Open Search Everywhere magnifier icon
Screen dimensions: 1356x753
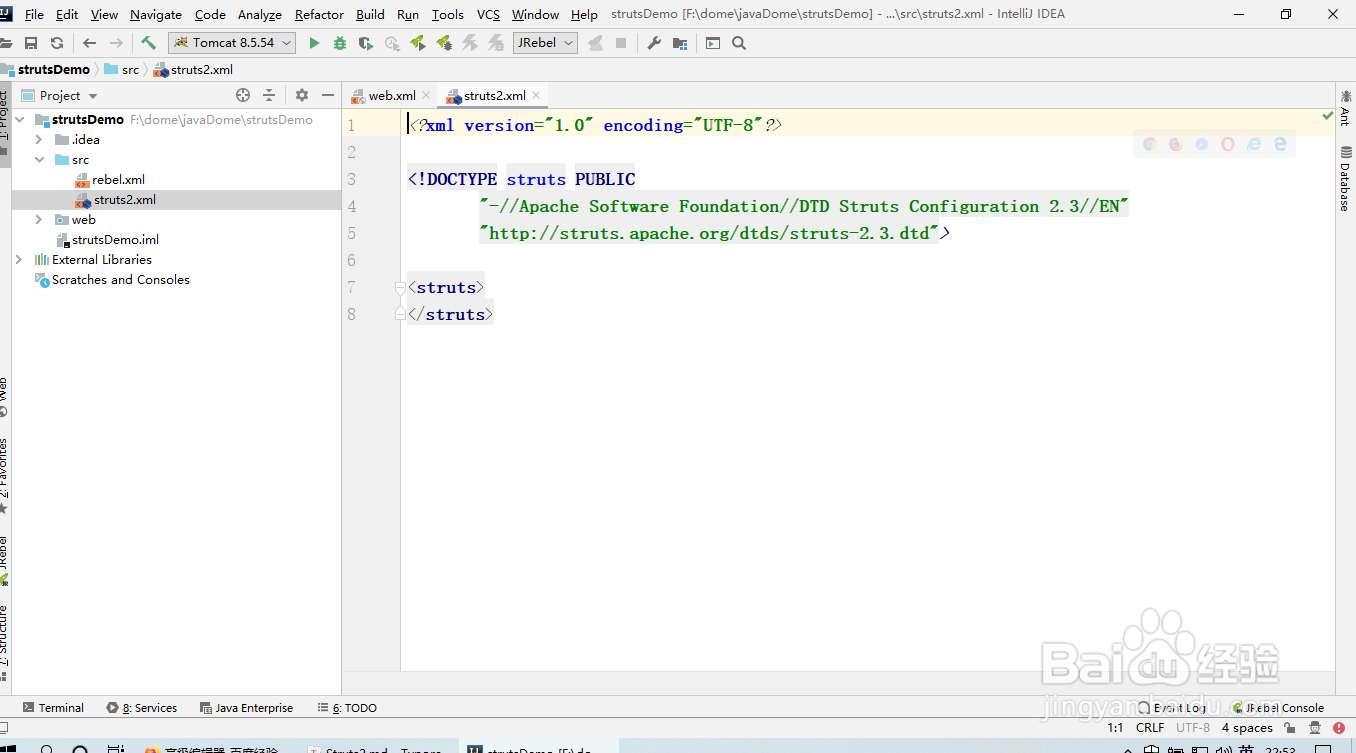point(739,43)
